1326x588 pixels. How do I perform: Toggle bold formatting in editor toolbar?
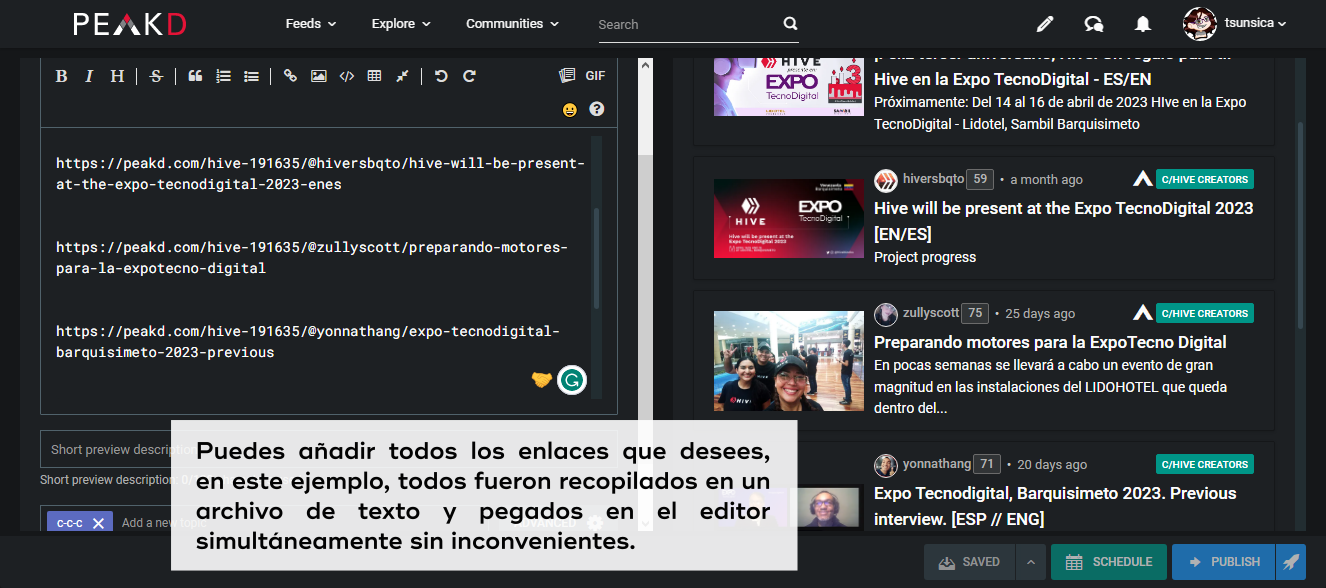(x=61, y=76)
